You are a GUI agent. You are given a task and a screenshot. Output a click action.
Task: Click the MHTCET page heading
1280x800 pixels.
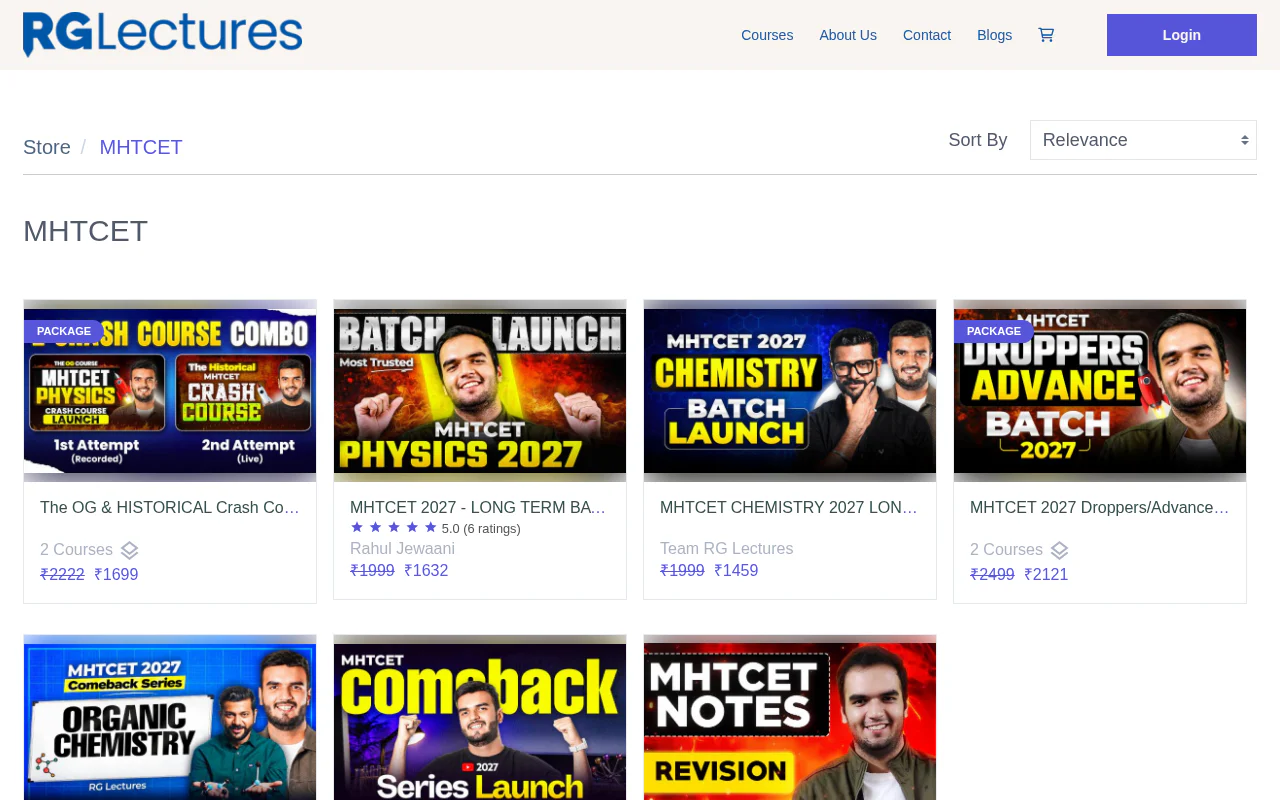85,231
